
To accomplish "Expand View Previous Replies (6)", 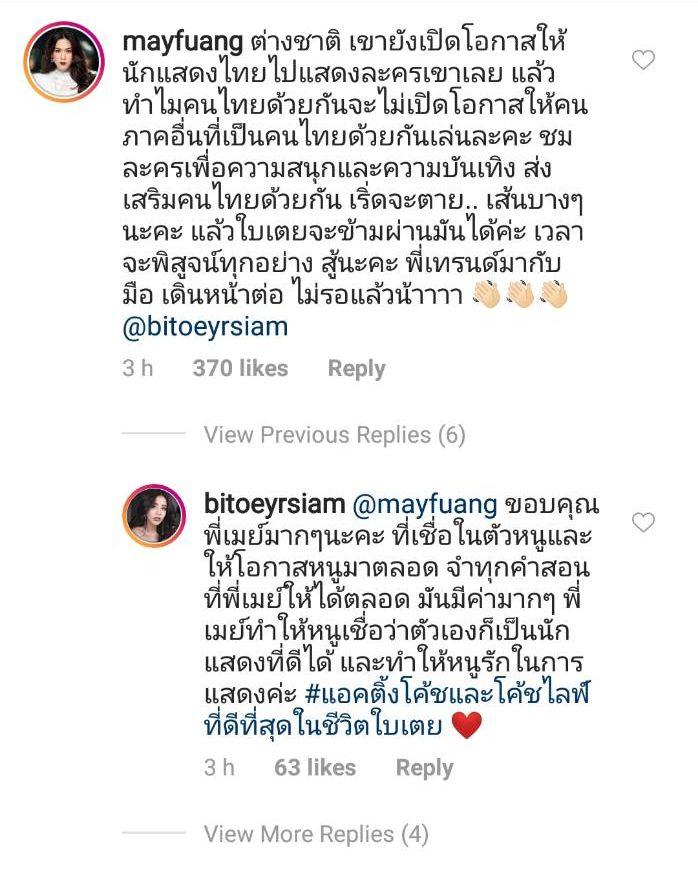I will [x=334, y=434].
